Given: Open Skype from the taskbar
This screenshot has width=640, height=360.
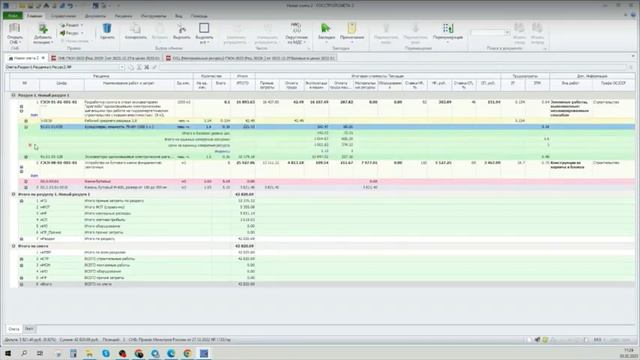Looking at the screenshot, I should 106,353.
